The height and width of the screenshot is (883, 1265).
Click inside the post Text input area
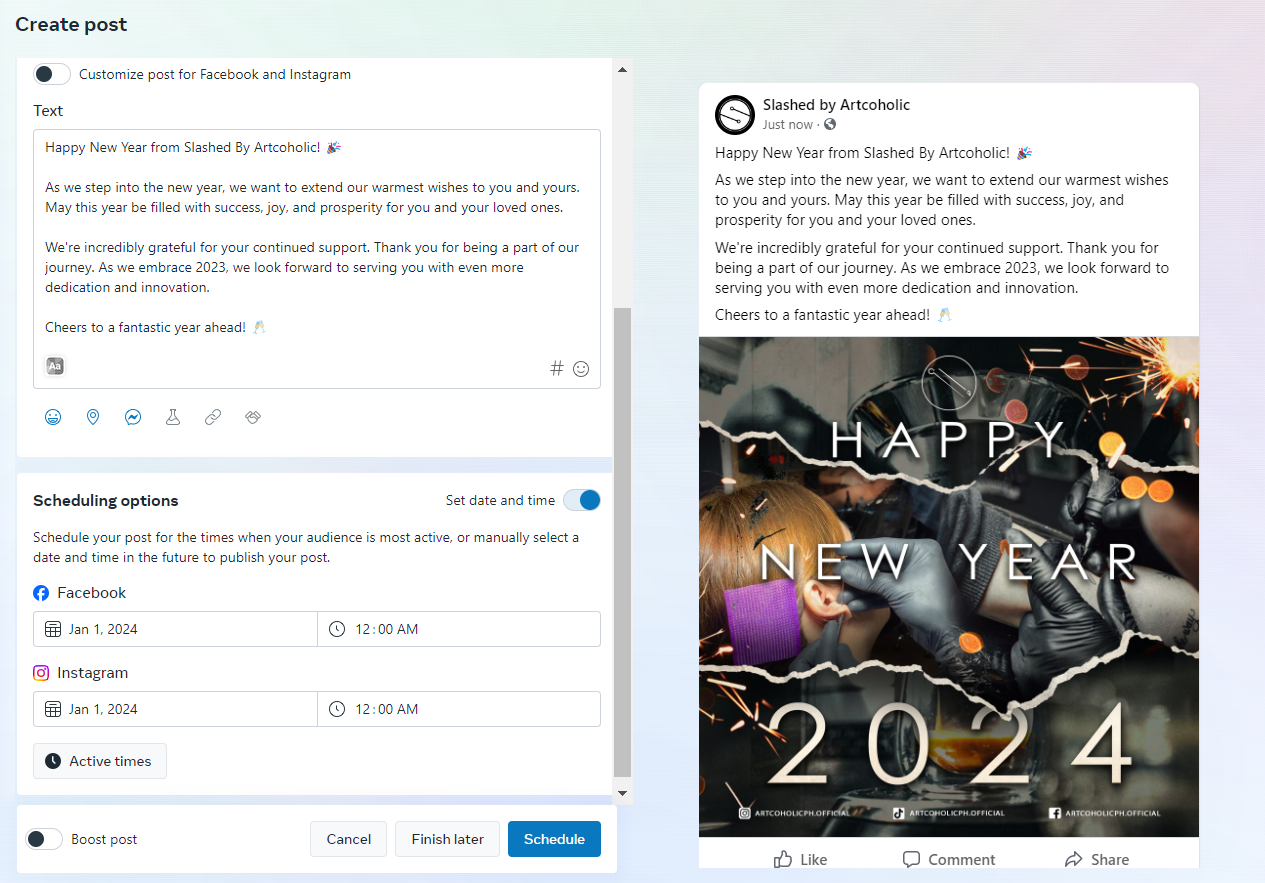click(317, 259)
